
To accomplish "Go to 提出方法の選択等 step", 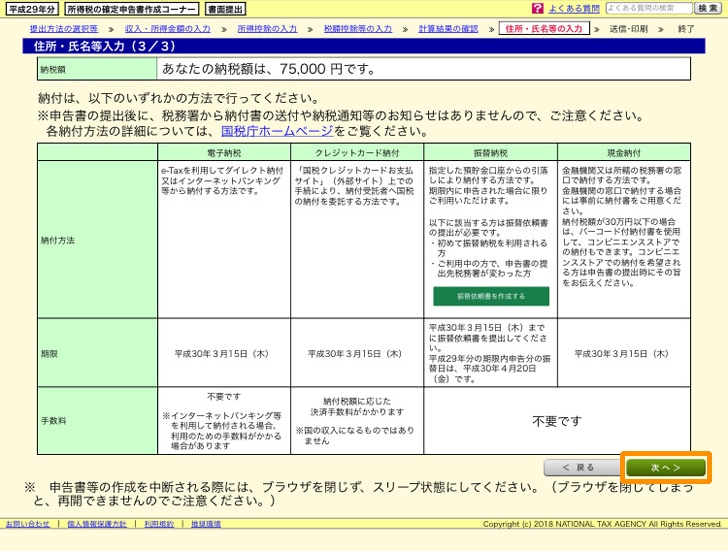I will pos(64,29).
